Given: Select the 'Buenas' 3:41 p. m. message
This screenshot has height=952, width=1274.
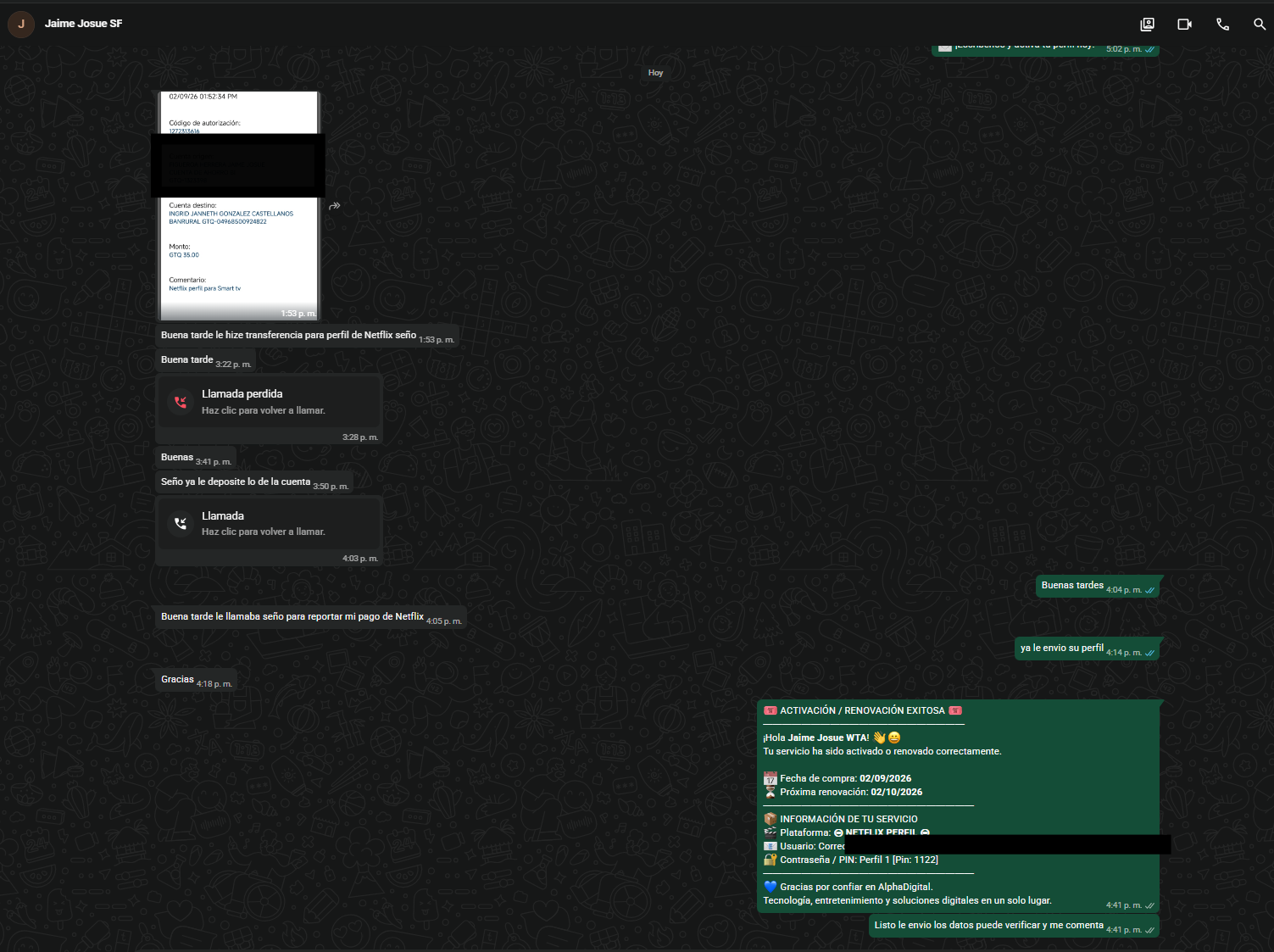Looking at the screenshot, I should 195,458.
